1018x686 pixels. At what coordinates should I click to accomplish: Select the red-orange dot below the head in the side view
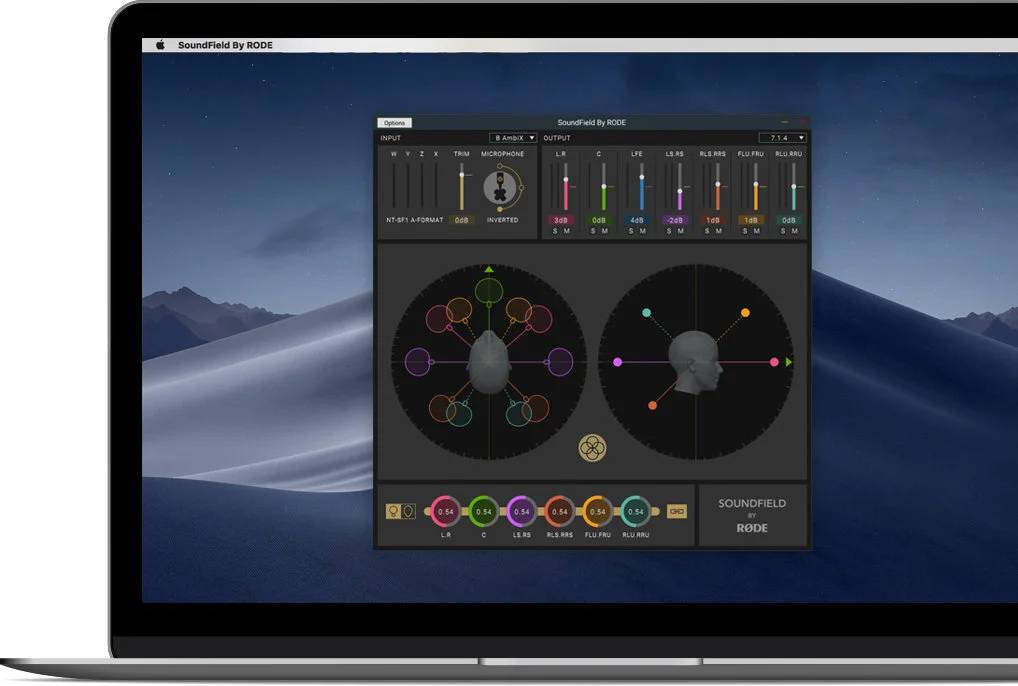652,406
